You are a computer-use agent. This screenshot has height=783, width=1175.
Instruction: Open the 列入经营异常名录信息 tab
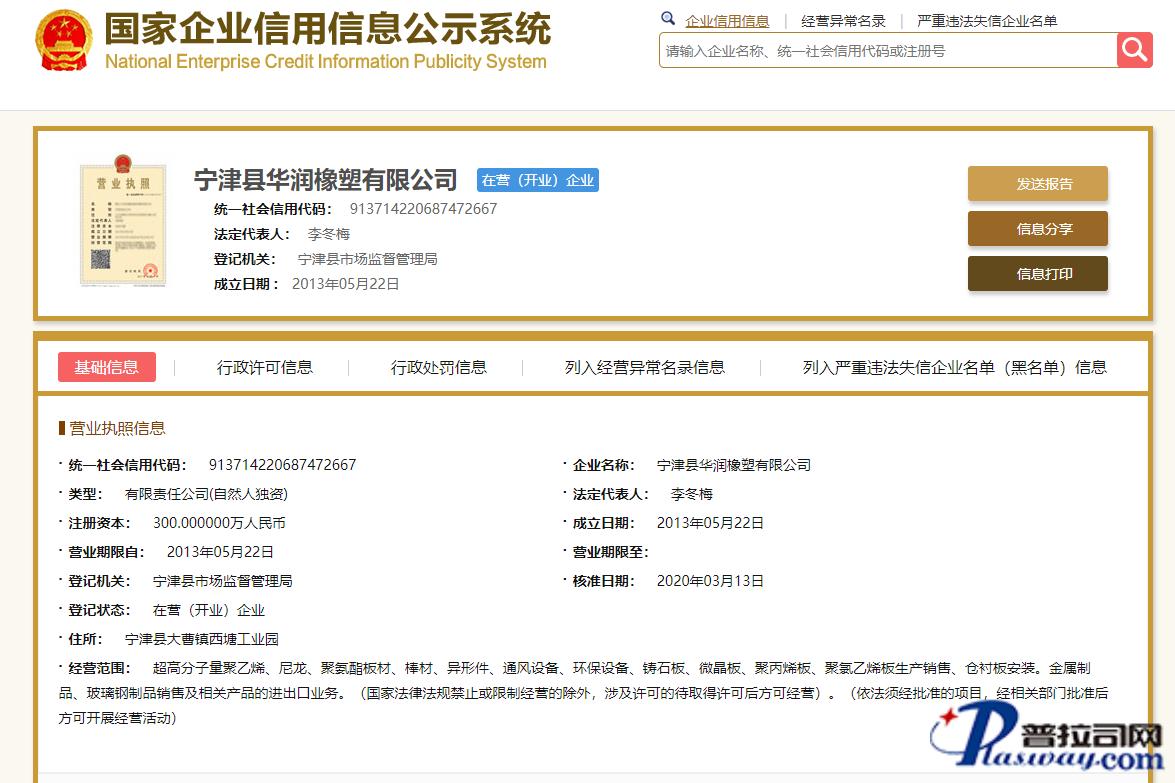click(x=645, y=367)
